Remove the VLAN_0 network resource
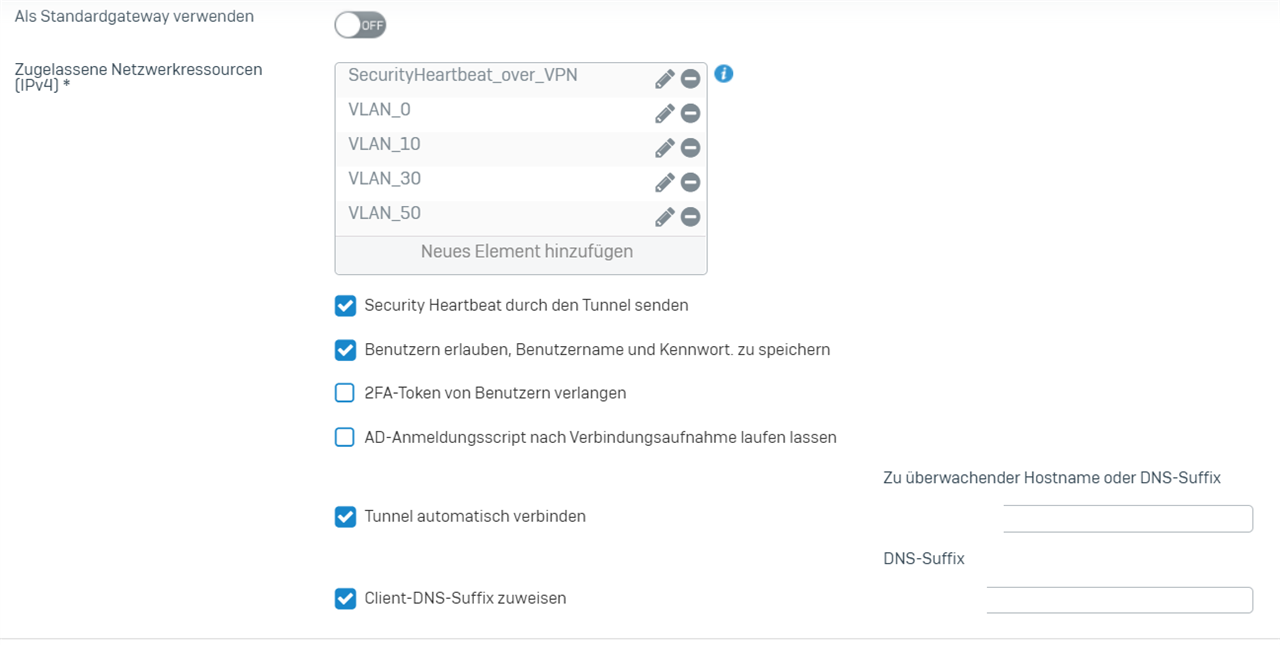Image resolution: width=1280 pixels, height=645 pixels. tap(690, 114)
